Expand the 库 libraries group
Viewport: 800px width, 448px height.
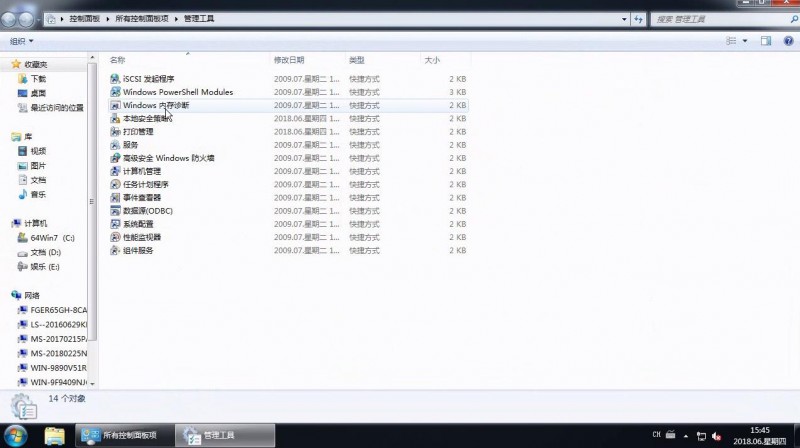point(21,137)
